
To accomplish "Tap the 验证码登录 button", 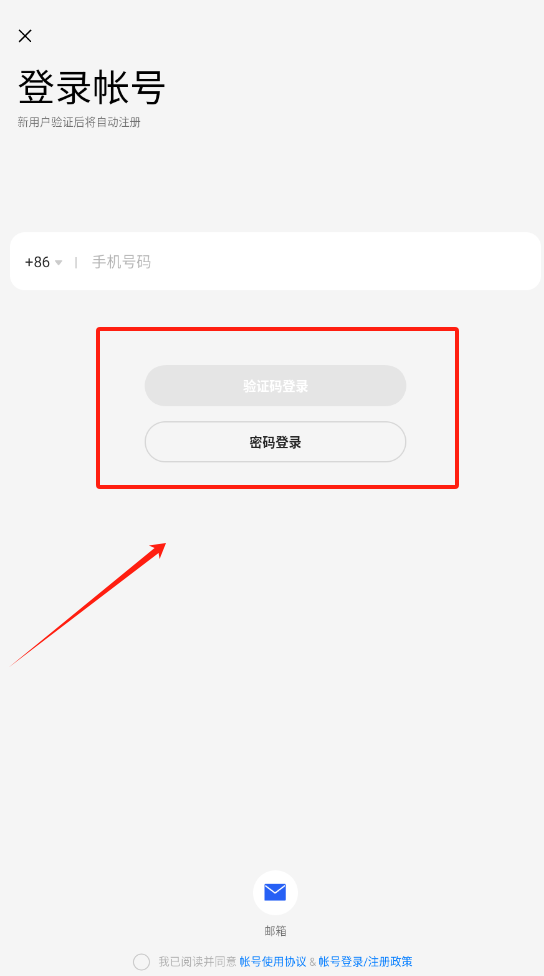I will coord(275,386).
